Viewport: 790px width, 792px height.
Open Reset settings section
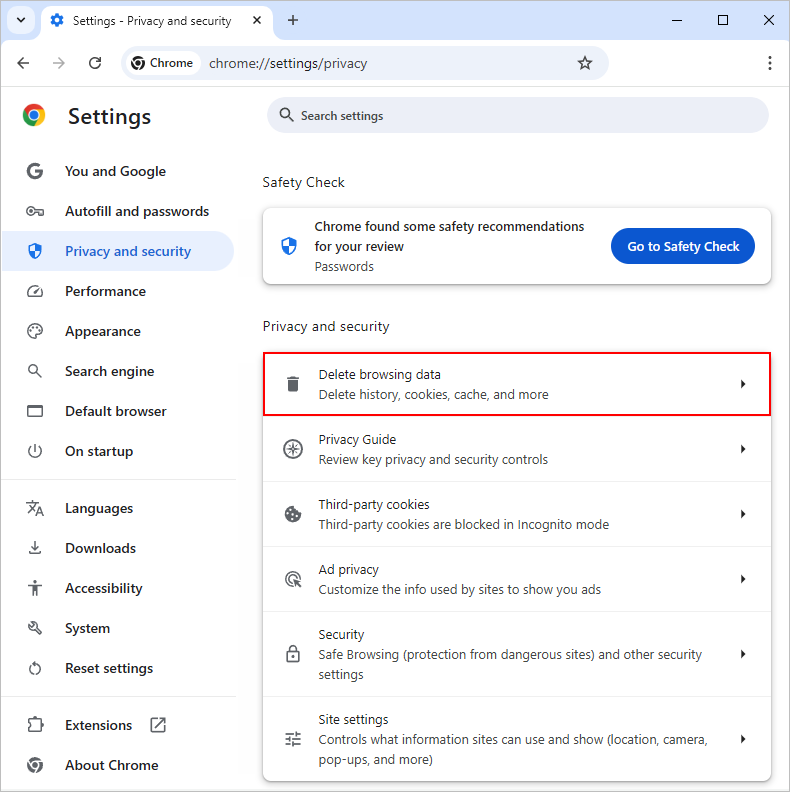point(118,668)
